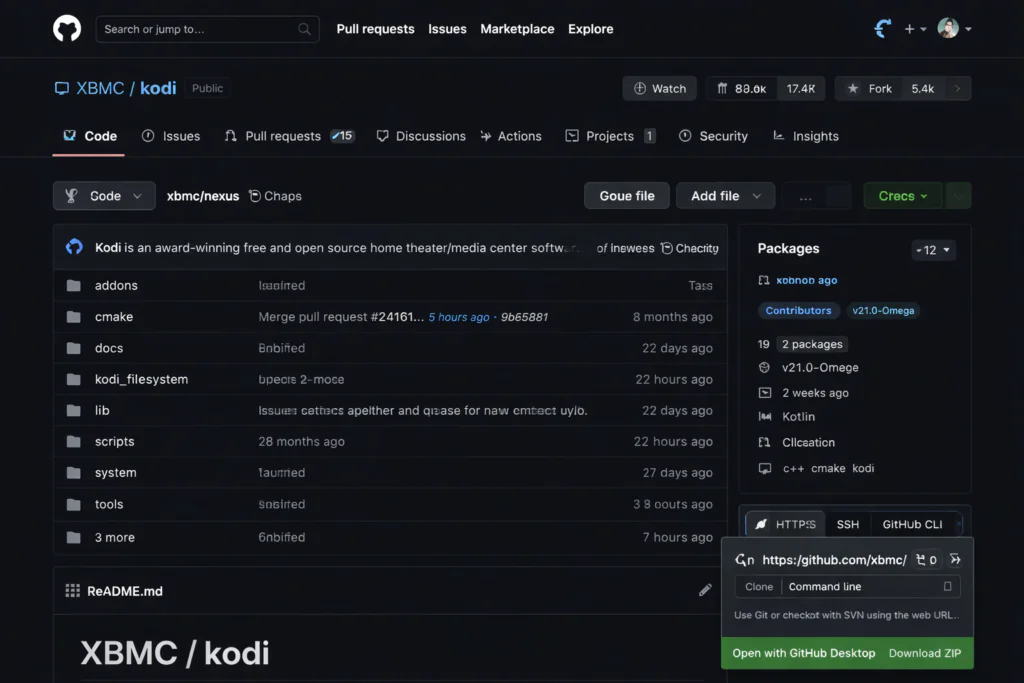Switch to the Code tab
Image resolution: width=1024 pixels, height=683 pixels.
[x=89, y=136]
